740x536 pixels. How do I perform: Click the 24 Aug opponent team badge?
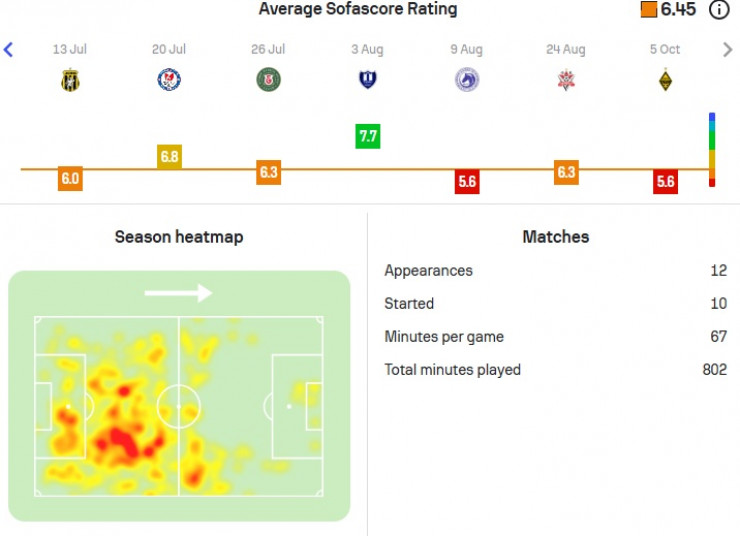tap(566, 80)
